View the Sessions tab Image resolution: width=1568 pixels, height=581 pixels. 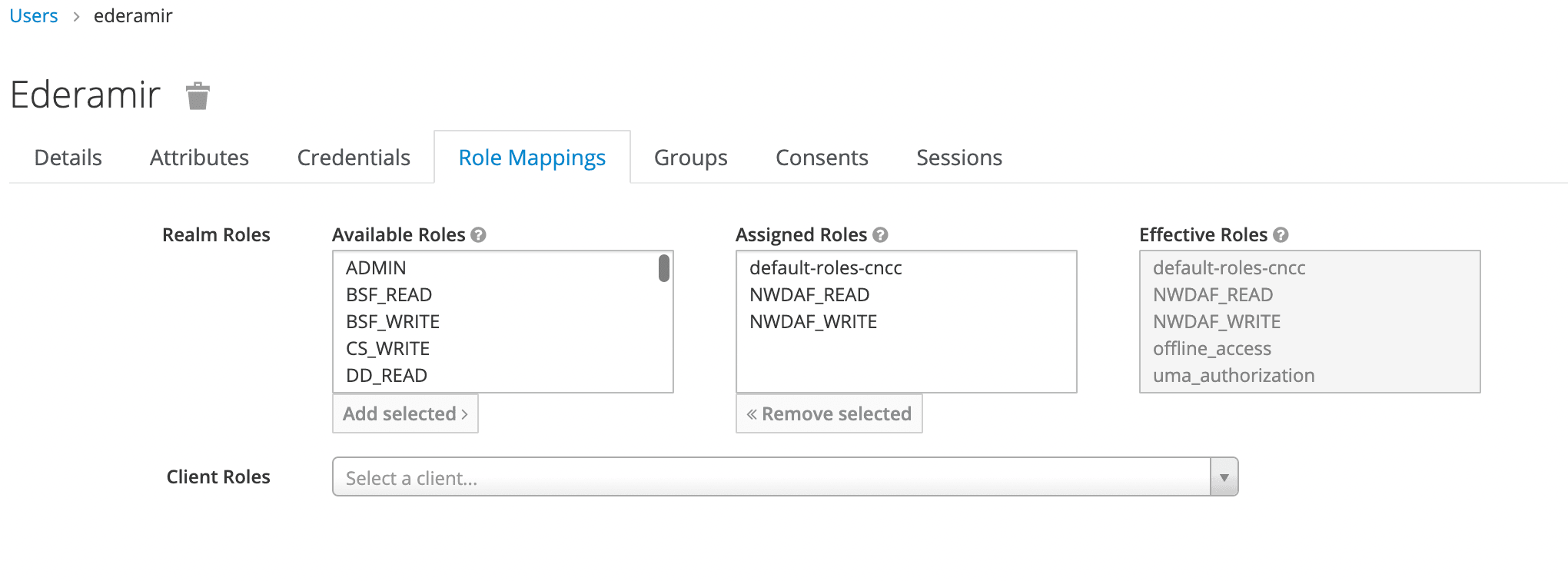(x=959, y=158)
